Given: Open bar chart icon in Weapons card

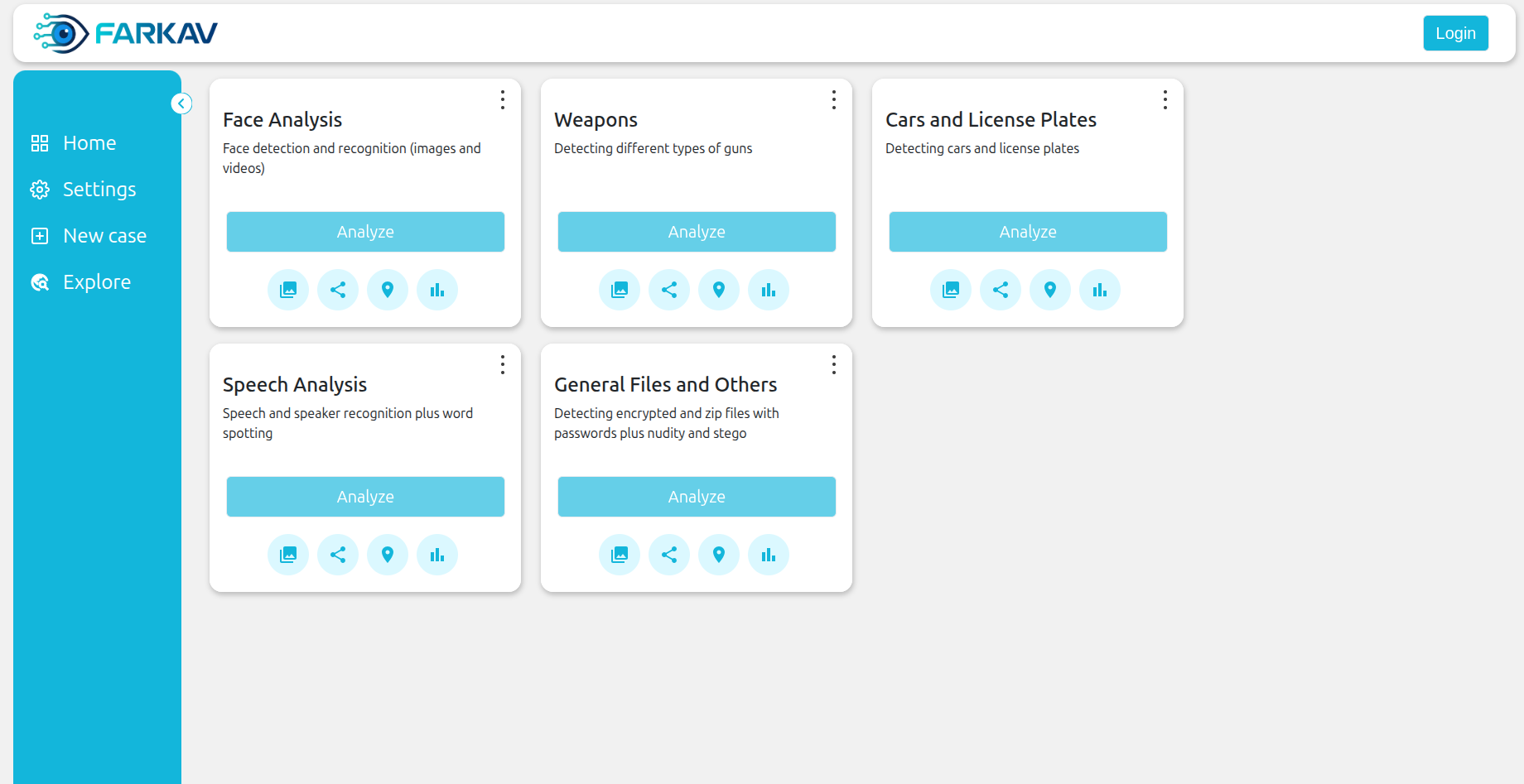Looking at the screenshot, I should click(769, 290).
